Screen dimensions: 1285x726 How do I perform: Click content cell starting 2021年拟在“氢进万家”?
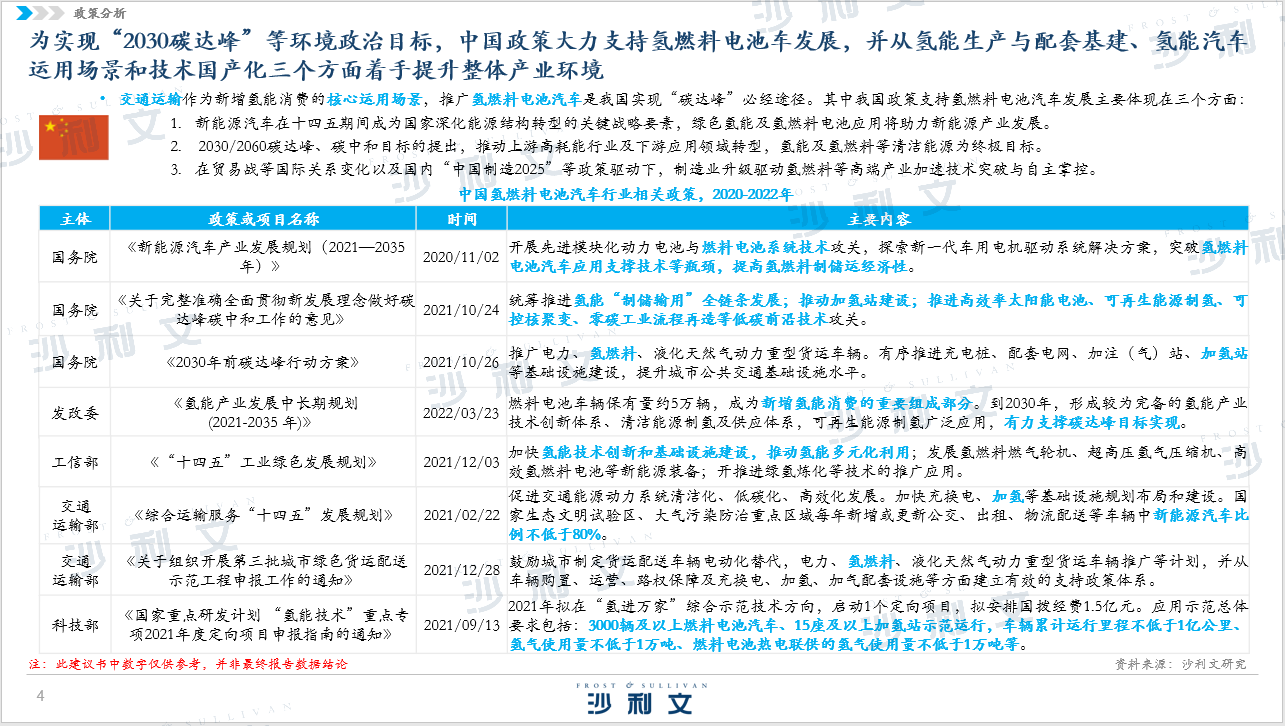878,625
